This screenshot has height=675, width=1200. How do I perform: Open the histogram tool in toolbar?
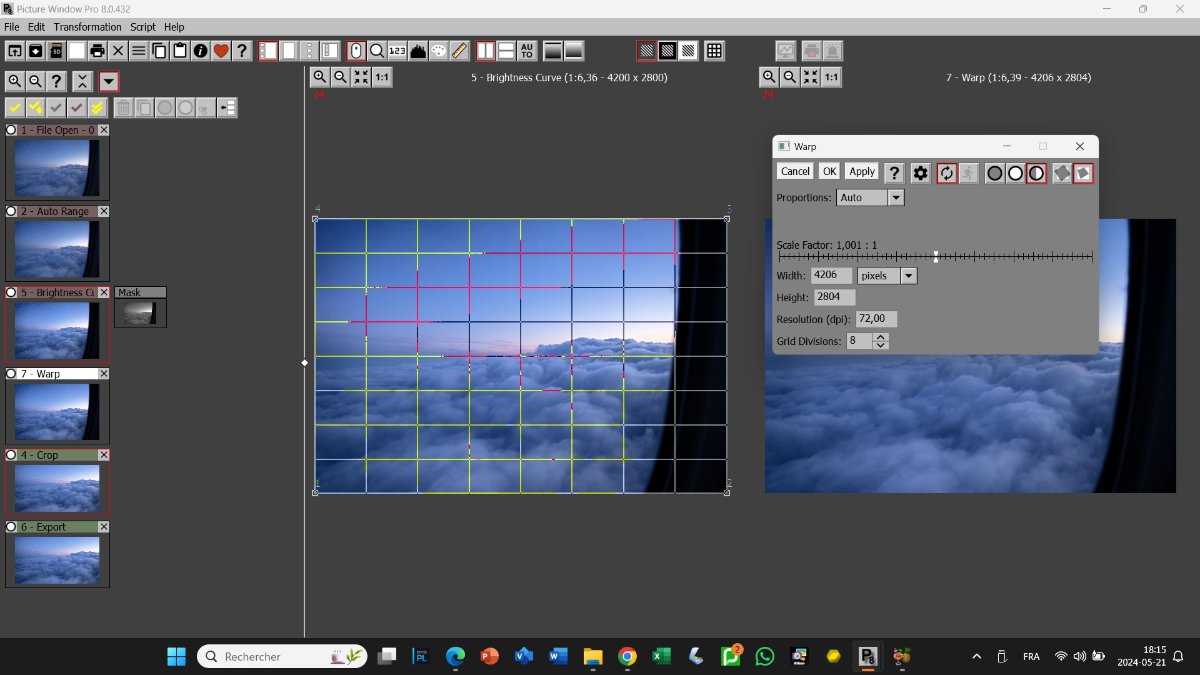click(418, 51)
